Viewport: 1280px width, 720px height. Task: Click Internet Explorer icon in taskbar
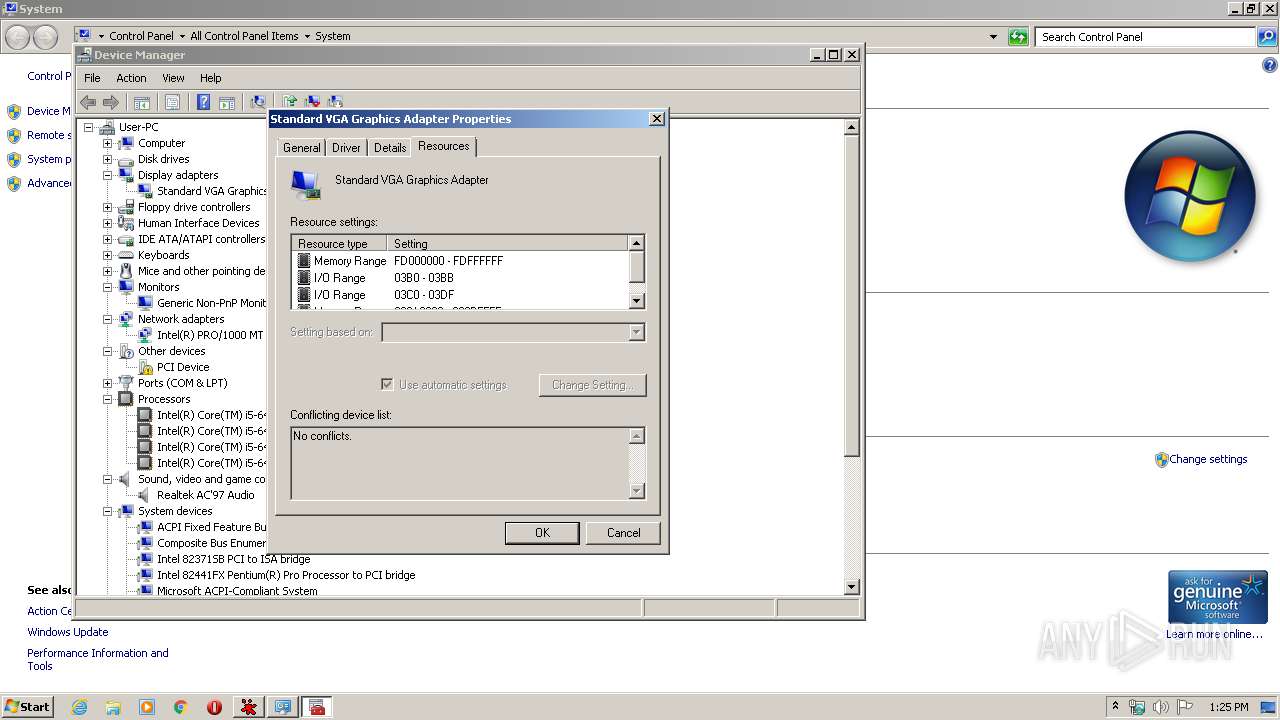point(80,707)
